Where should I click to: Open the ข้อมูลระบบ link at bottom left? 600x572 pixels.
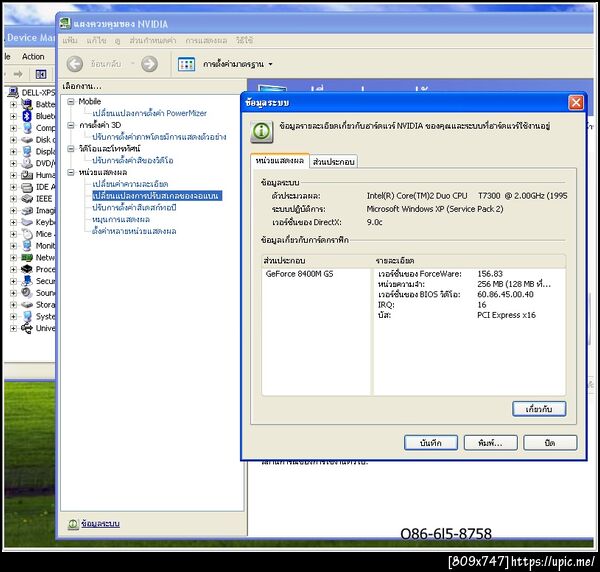pyautogui.click(x=100, y=523)
